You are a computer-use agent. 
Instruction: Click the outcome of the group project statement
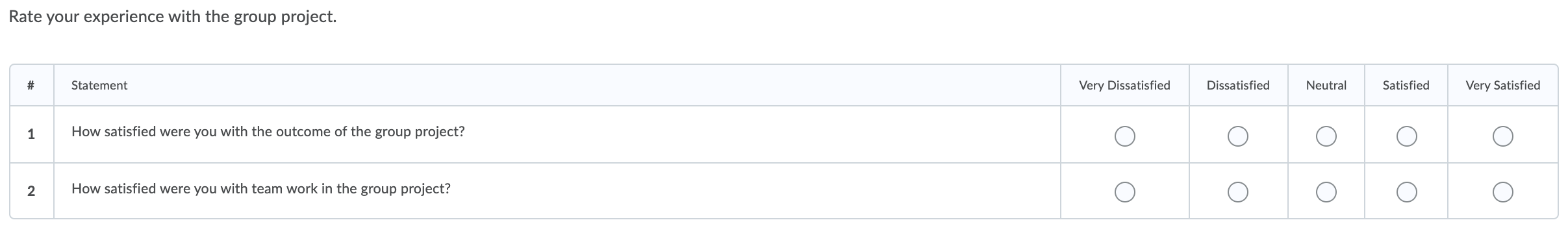268,132
